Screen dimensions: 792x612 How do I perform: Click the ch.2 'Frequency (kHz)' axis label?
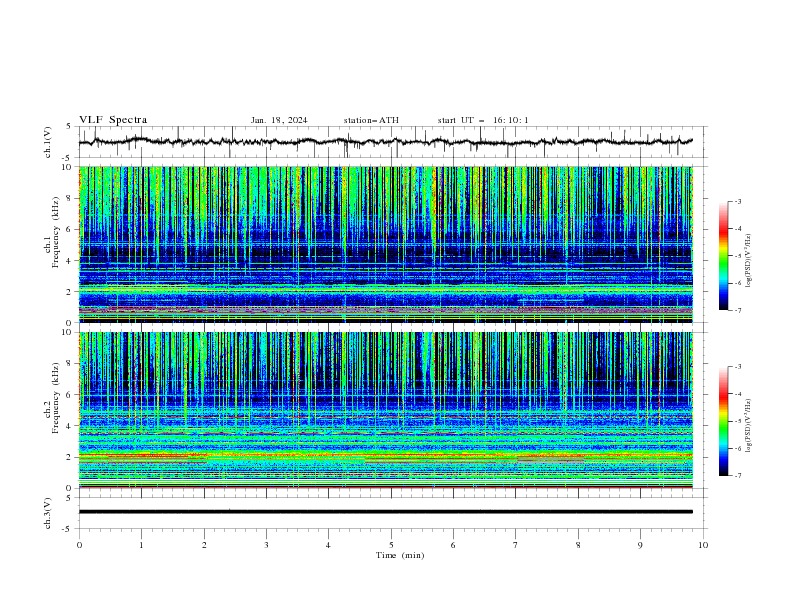[55, 398]
